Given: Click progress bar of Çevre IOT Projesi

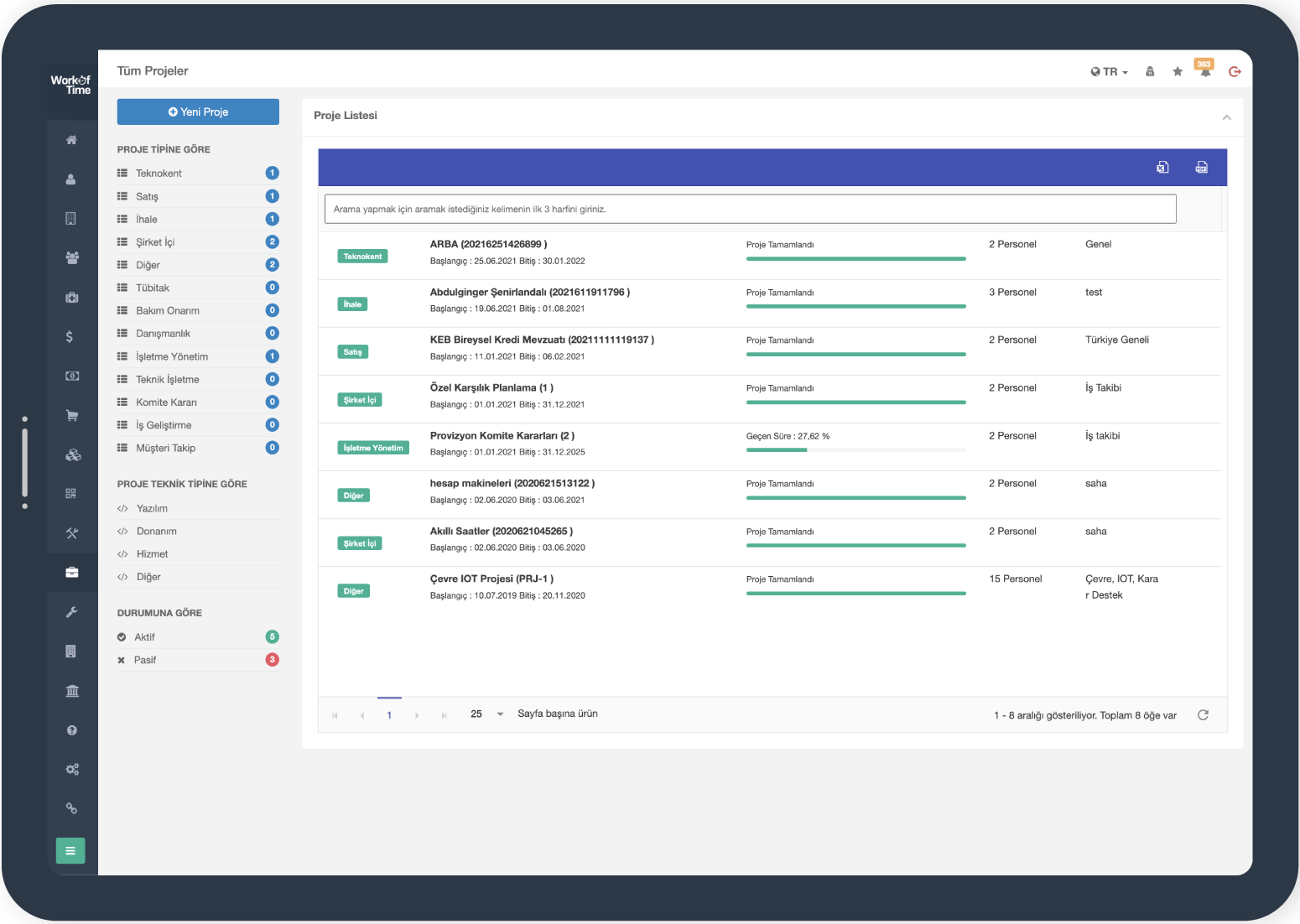Looking at the screenshot, I should 855,594.
